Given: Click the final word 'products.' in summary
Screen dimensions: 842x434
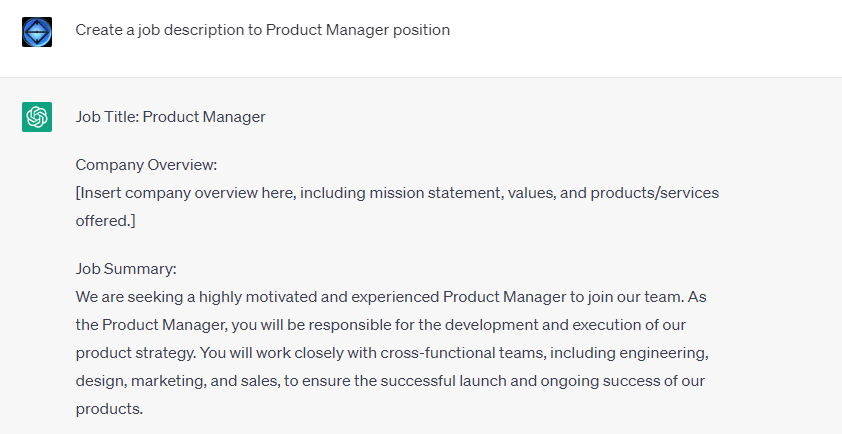Looking at the screenshot, I should (x=109, y=409).
